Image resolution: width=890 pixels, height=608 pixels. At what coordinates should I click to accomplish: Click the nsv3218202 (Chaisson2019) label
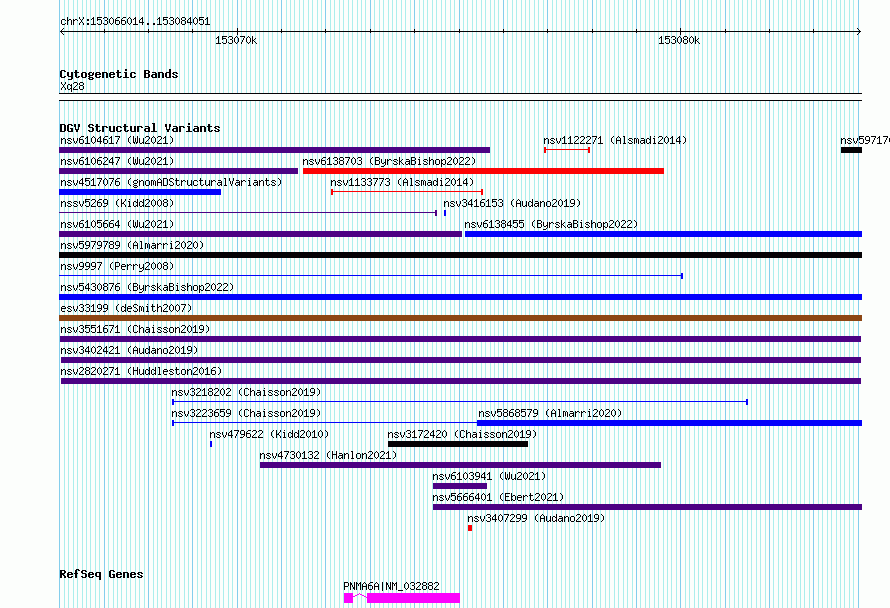246,392
